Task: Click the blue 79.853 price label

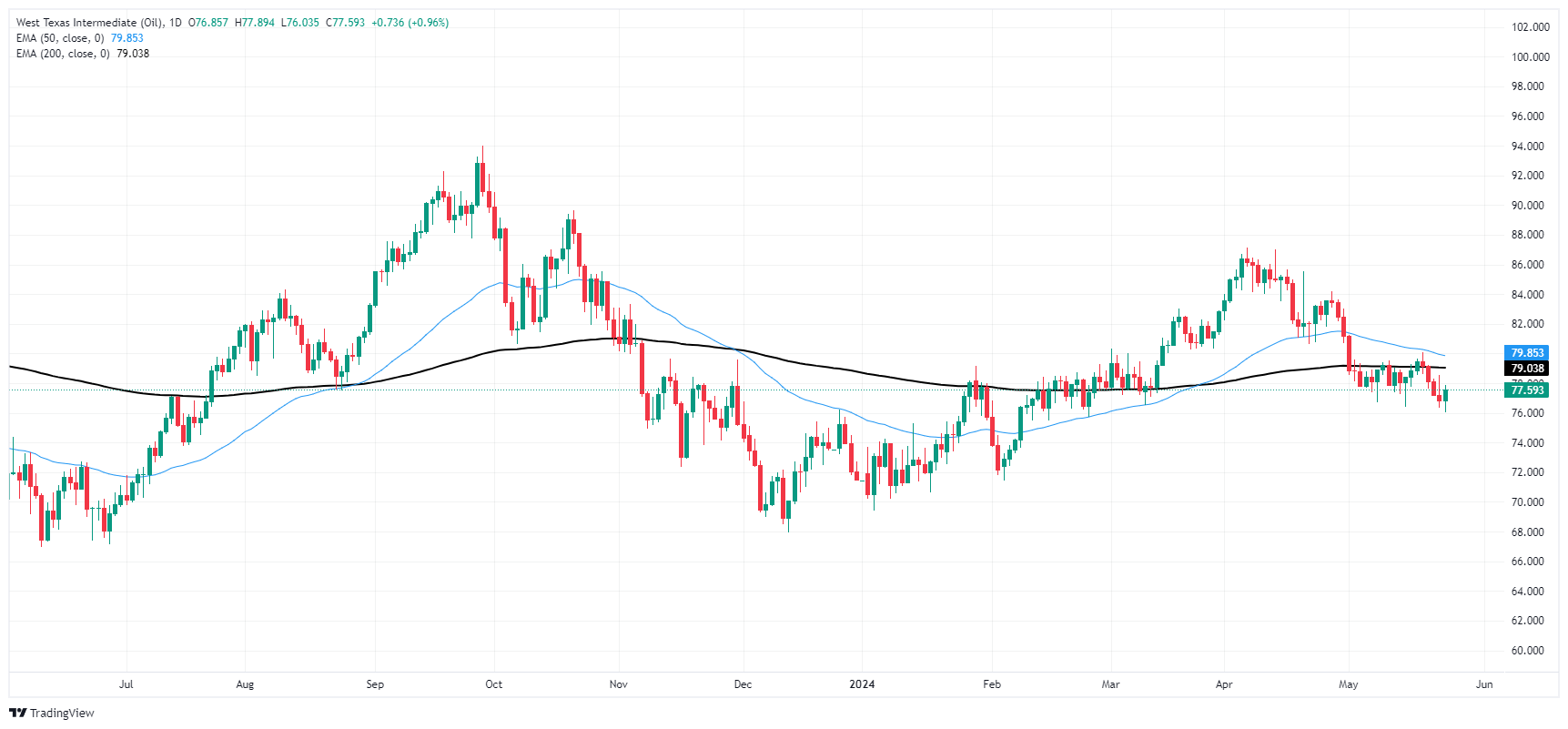Action: (1527, 353)
